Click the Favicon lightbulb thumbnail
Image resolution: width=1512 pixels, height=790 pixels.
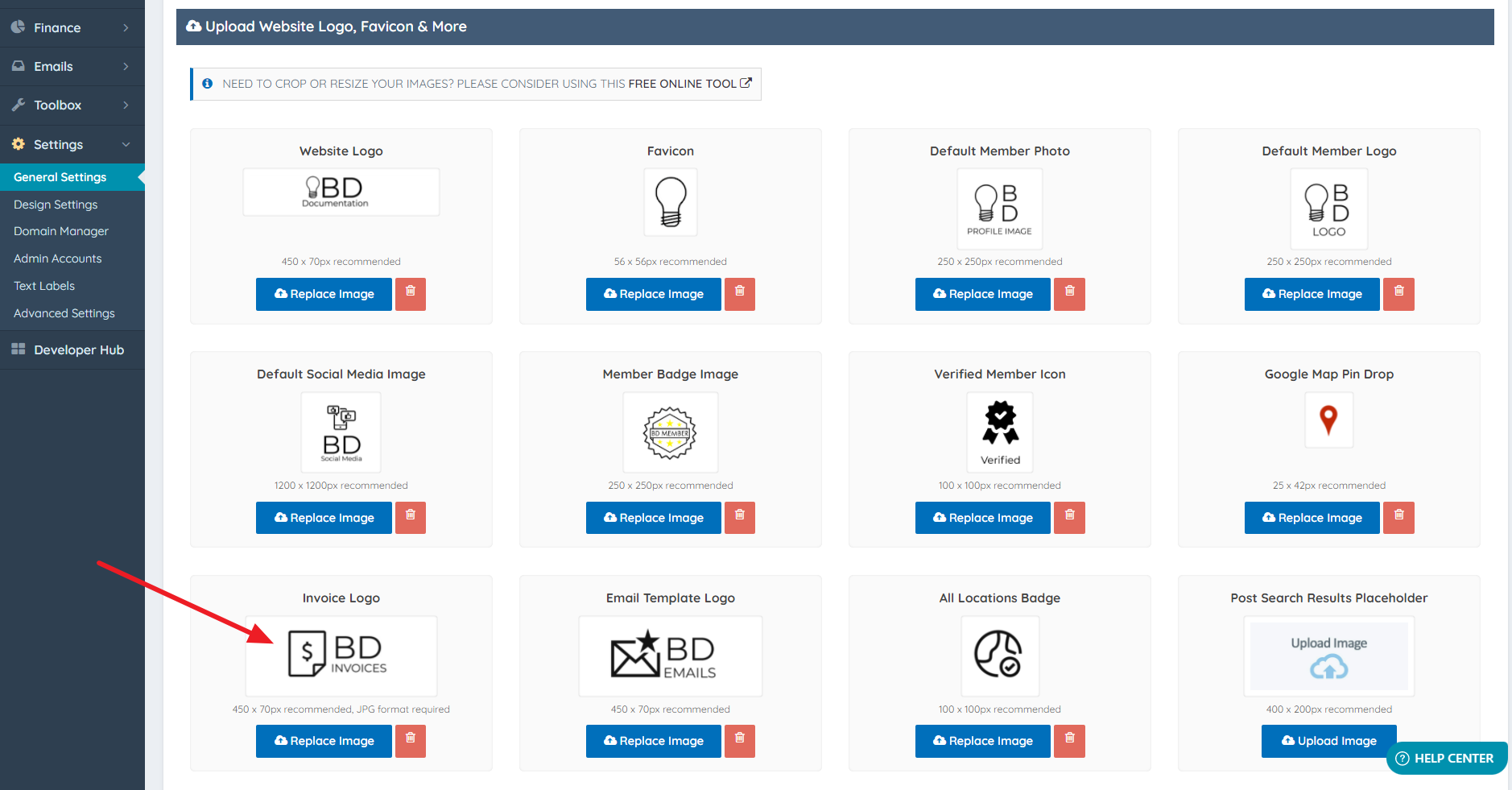[x=671, y=202]
